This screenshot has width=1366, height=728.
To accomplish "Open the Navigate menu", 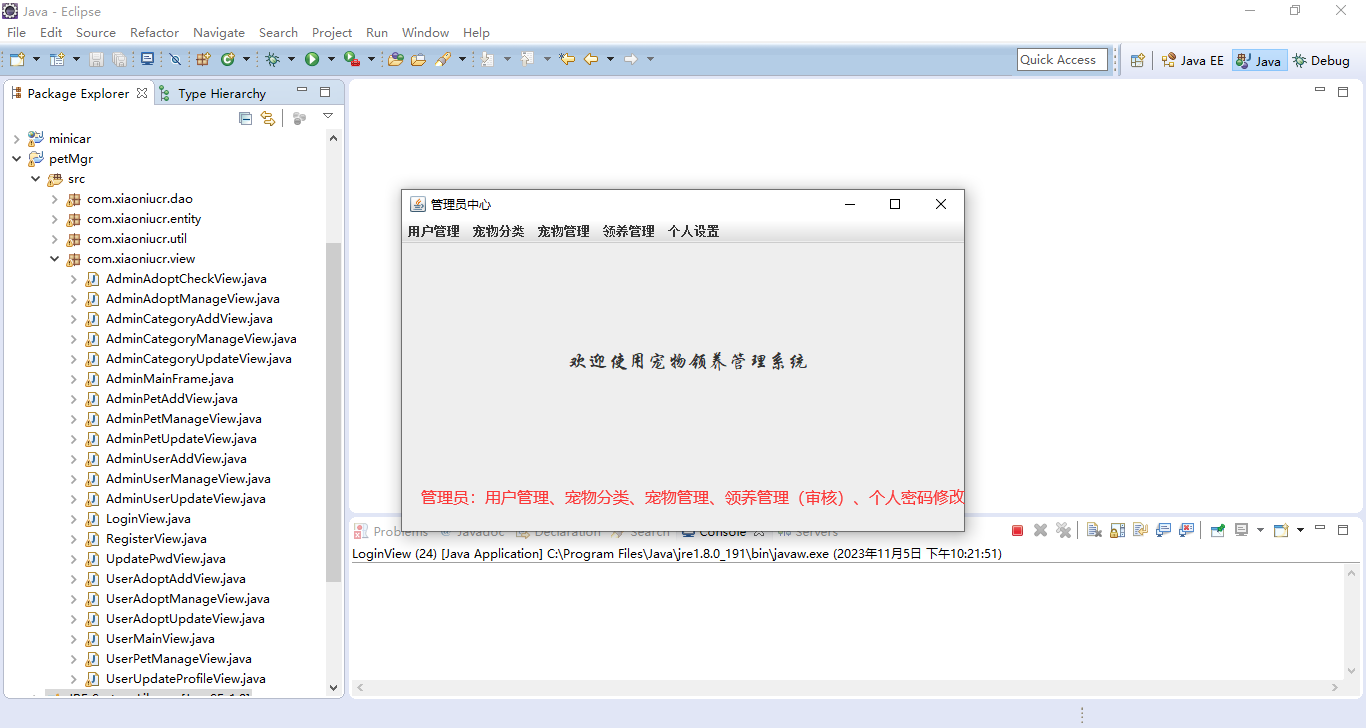I will (x=219, y=32).
